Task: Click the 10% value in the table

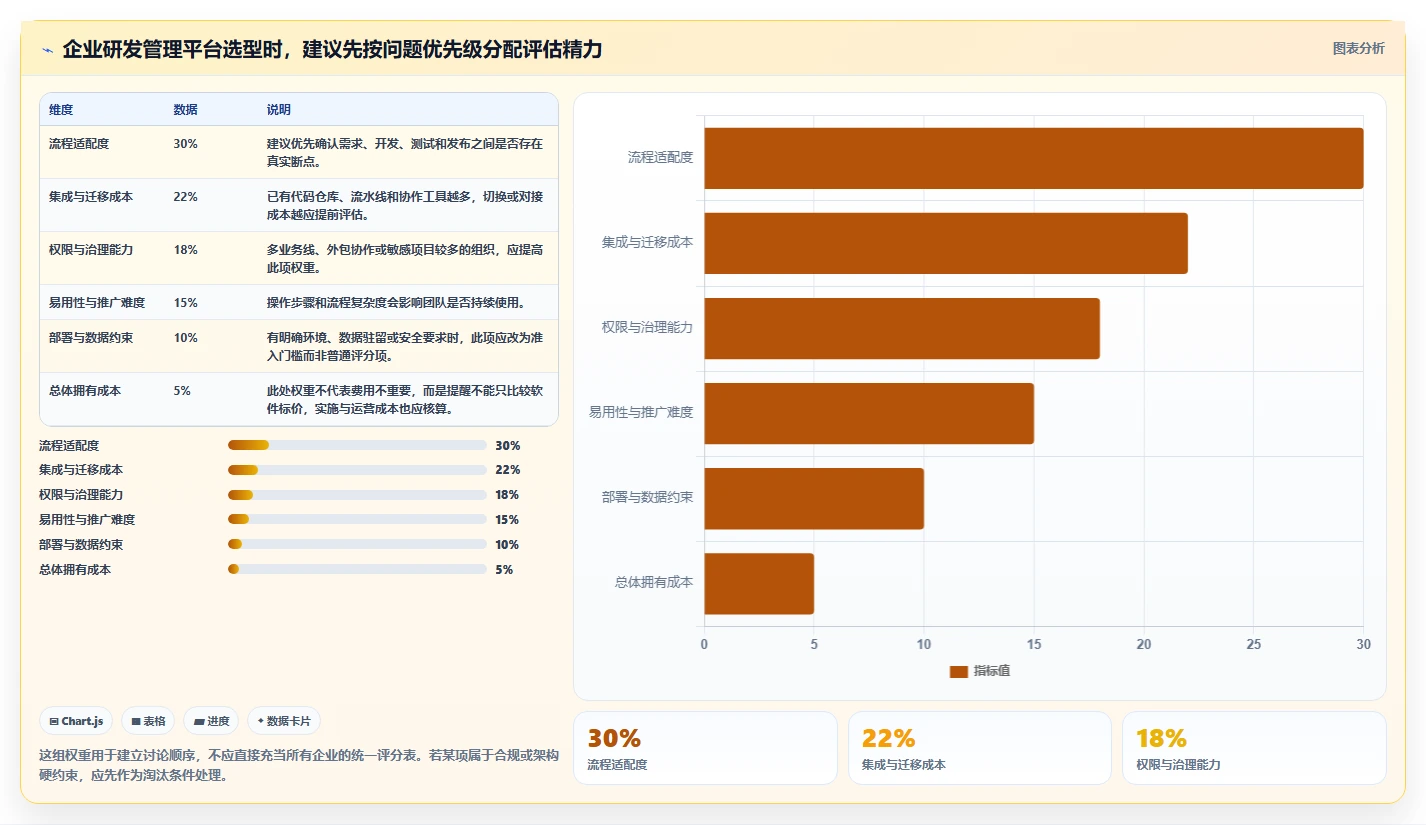Action: click(185, 338)
